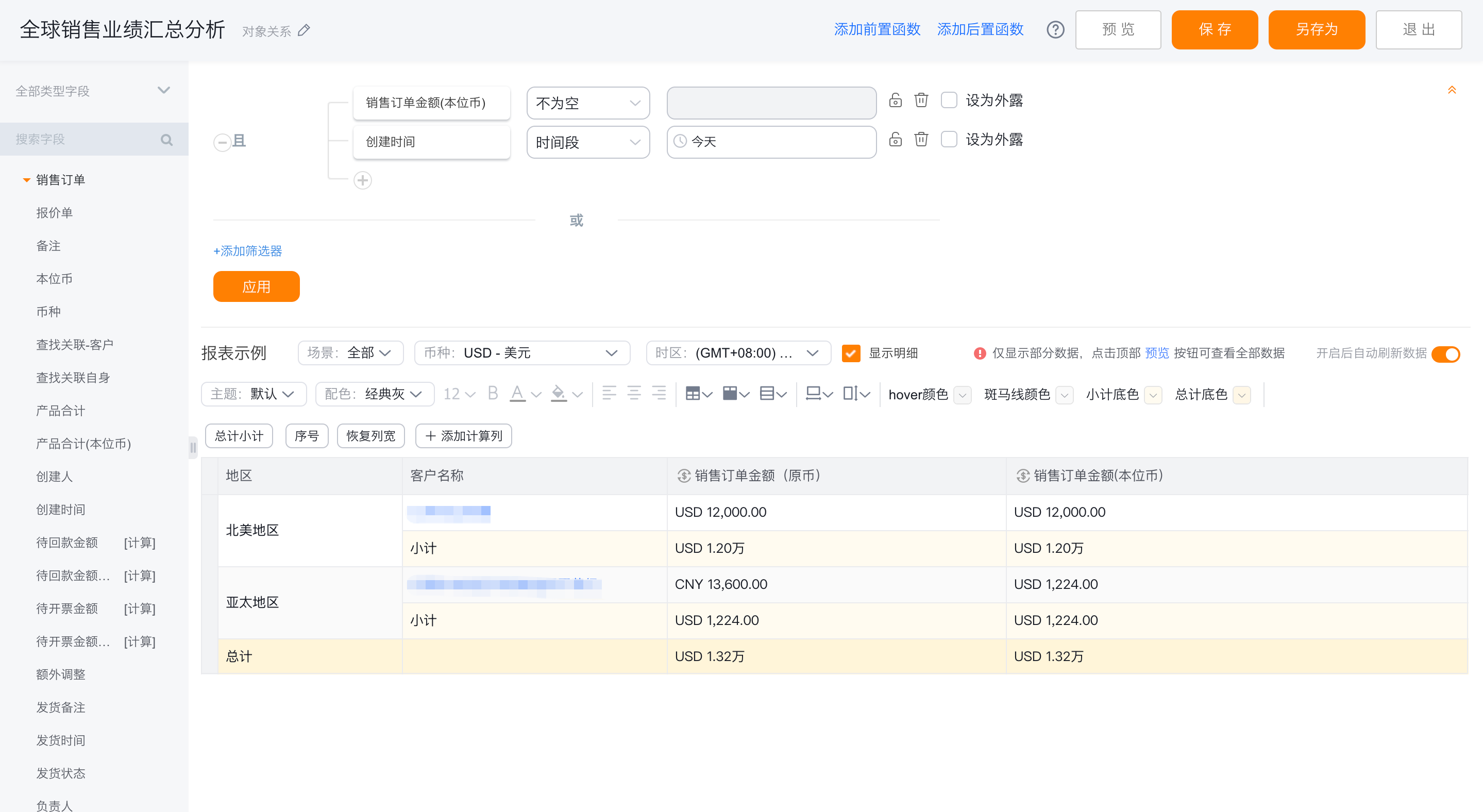Open the 总计底色 color picker
This screenshot has width=1483, height=812.
coord(1242,395)
